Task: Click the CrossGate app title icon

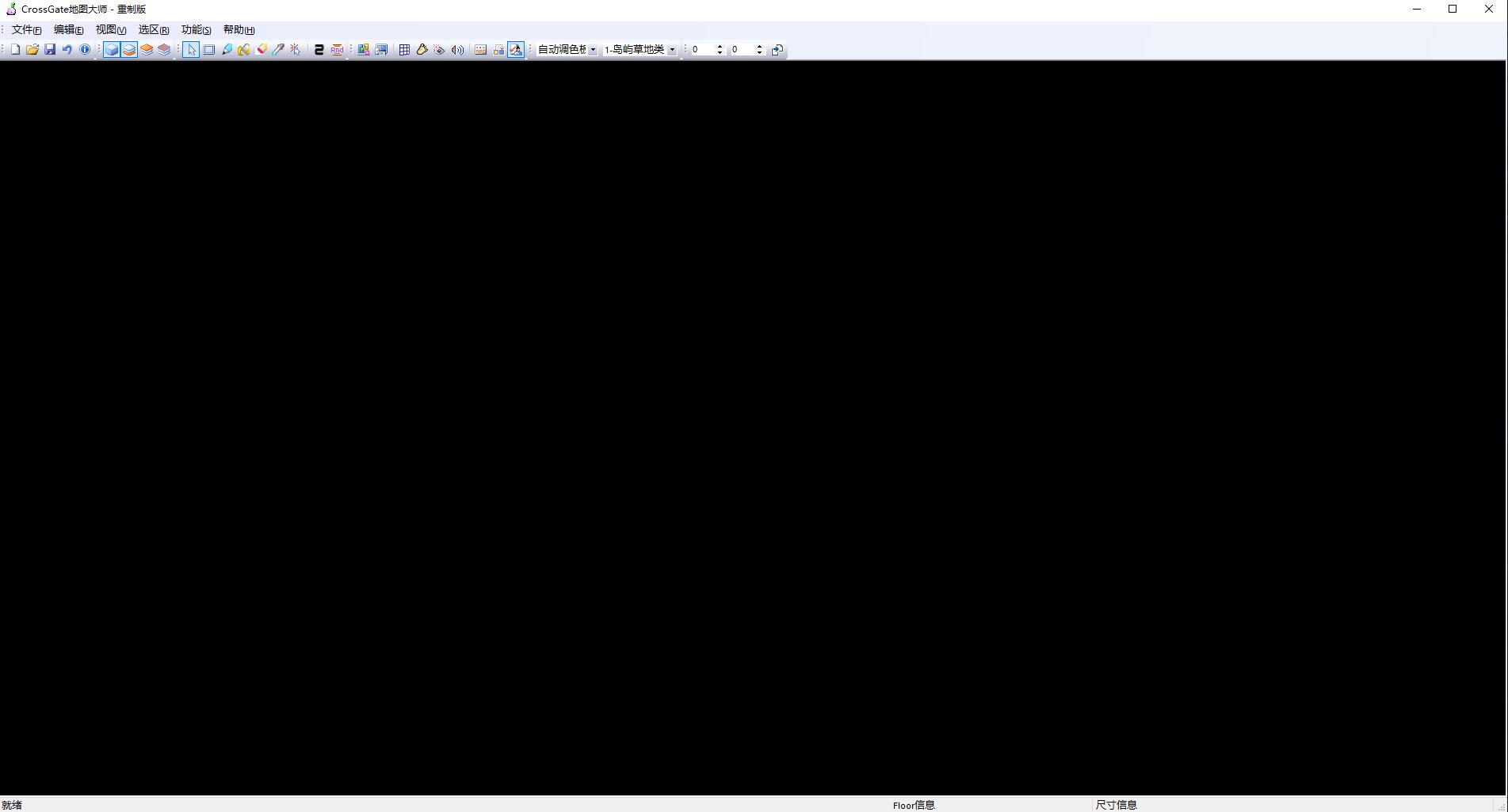Action: (x=11, y=9)
